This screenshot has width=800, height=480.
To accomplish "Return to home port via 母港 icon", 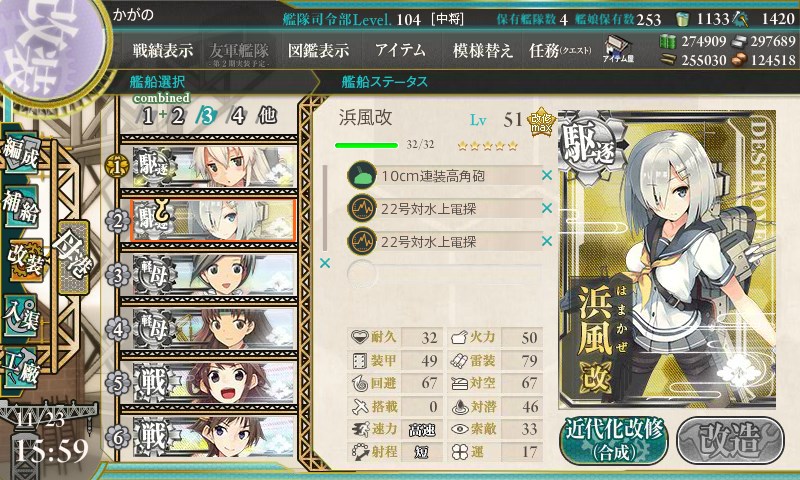I will coord(74,258).
